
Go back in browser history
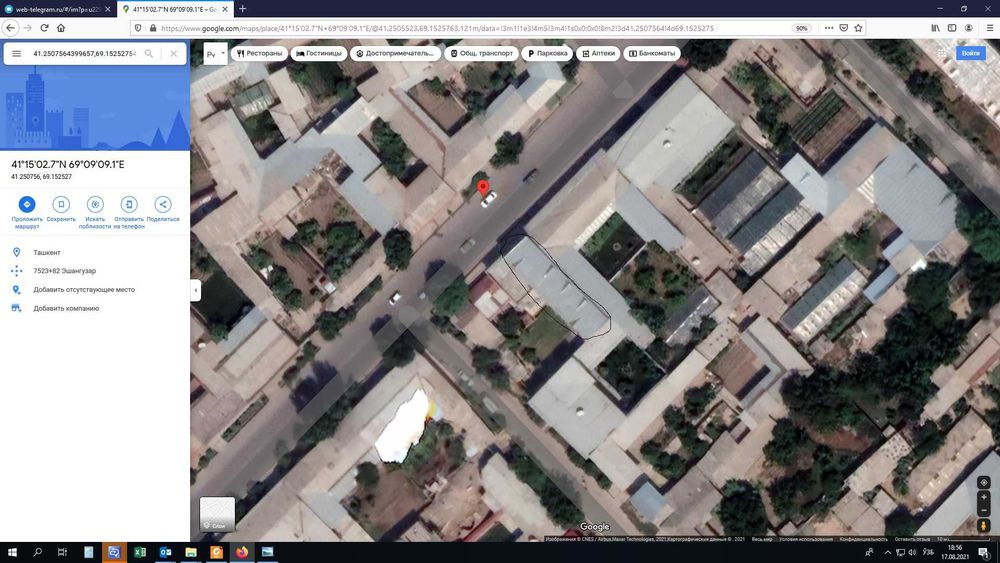click(10, 28)
